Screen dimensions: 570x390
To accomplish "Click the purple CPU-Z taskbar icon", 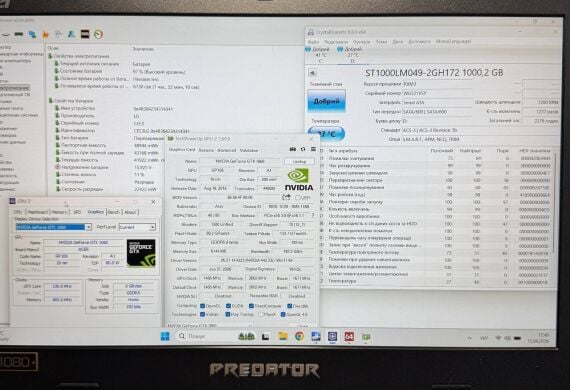I will pyautogui.click(x=332, y=337).
